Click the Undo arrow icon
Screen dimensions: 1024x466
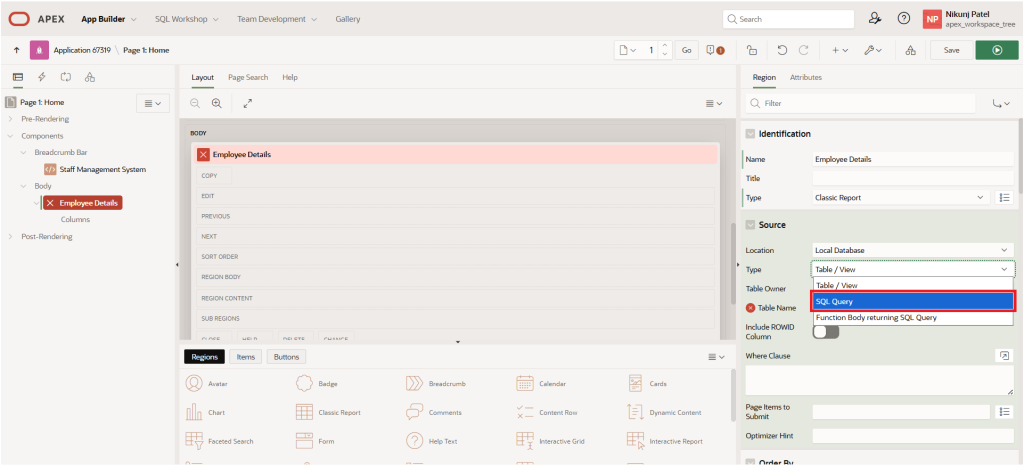781,50
